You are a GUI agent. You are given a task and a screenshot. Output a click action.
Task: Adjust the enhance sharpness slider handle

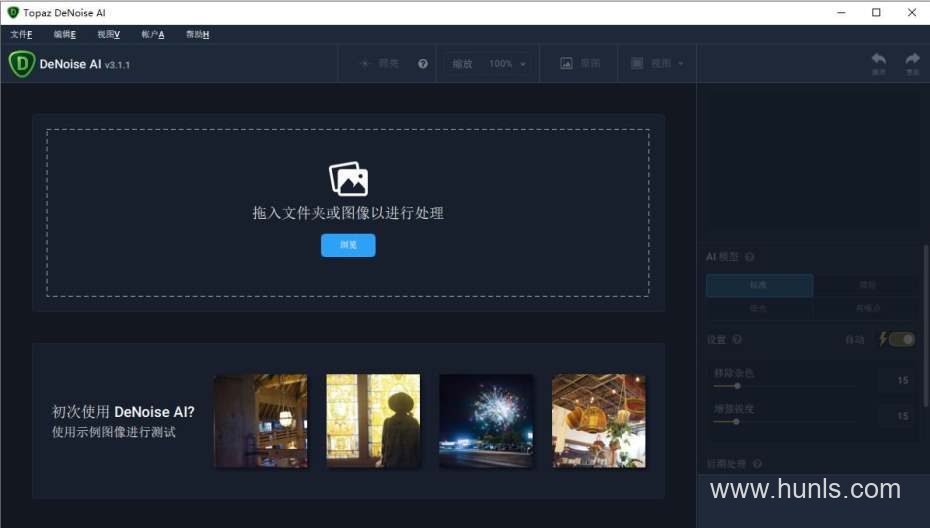(736, 422)
